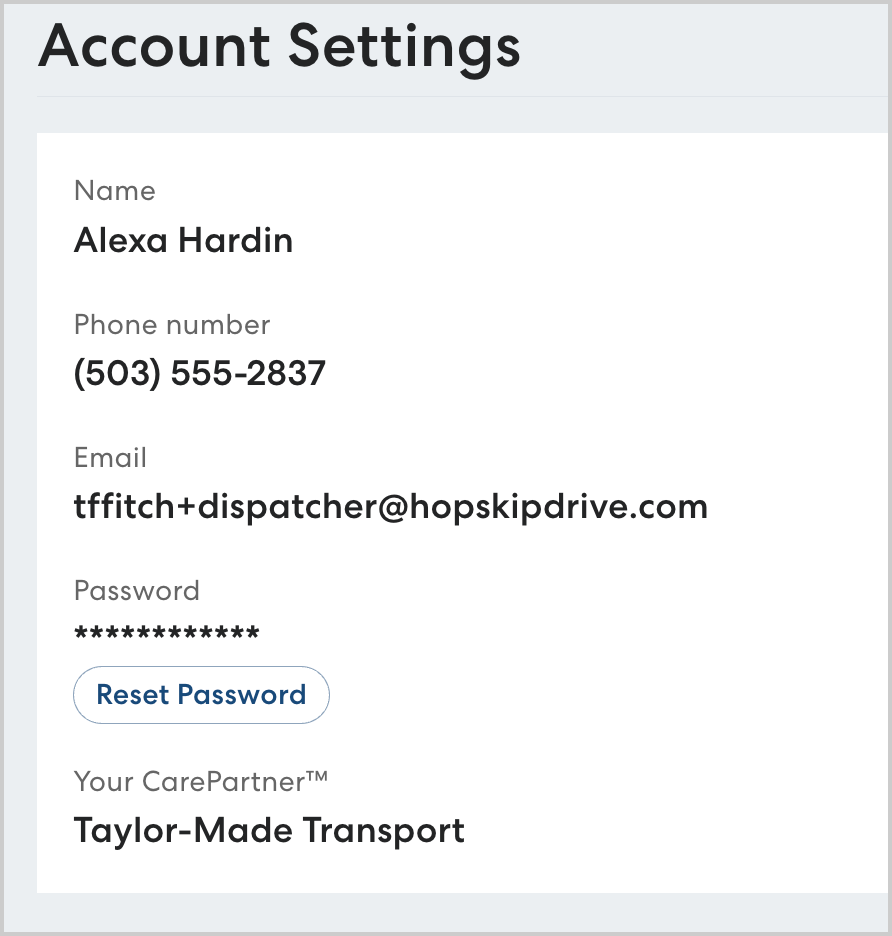Click the masked password asterisks

point(167,634)
